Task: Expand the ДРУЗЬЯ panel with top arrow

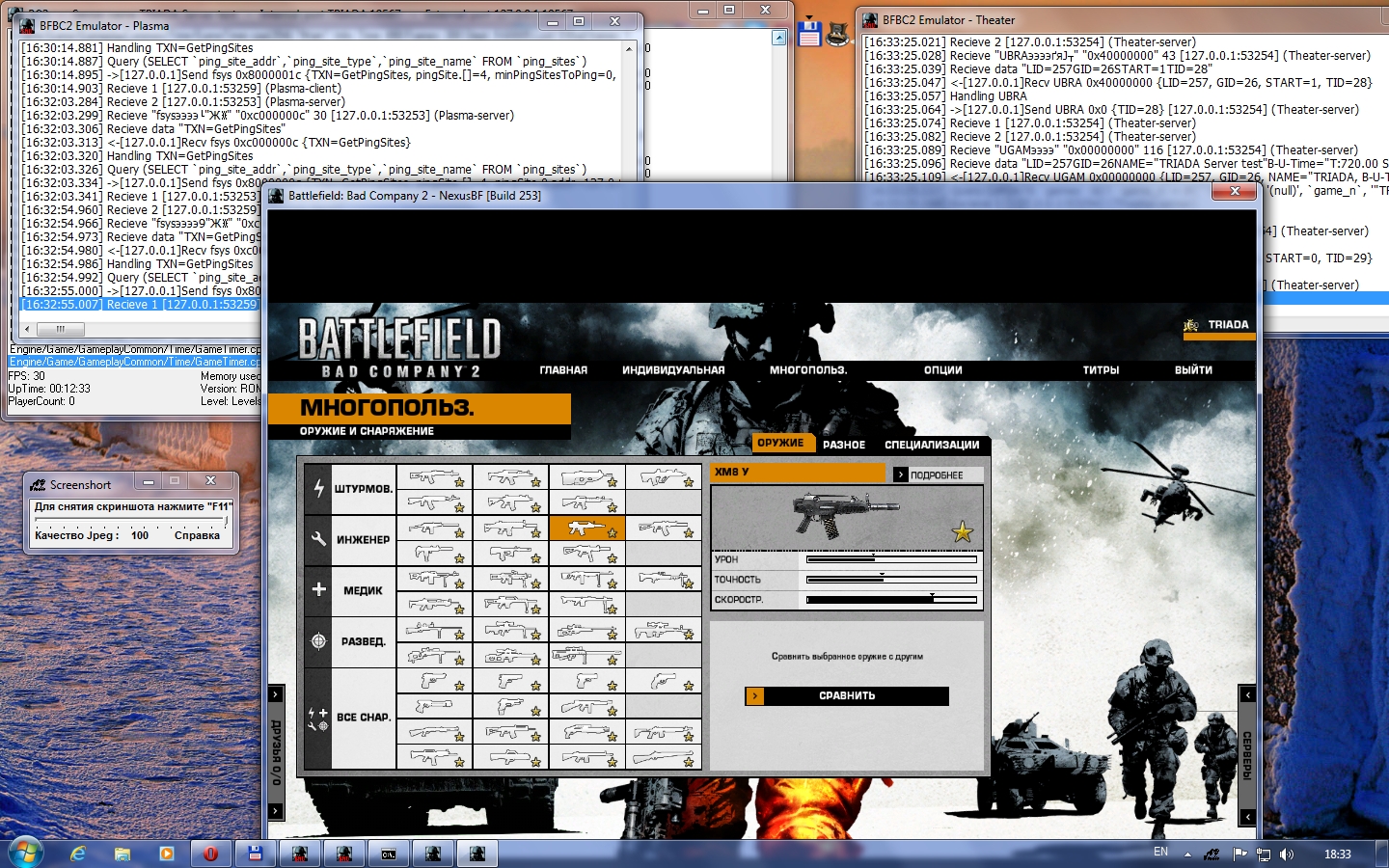Action: tap(275, 694)
